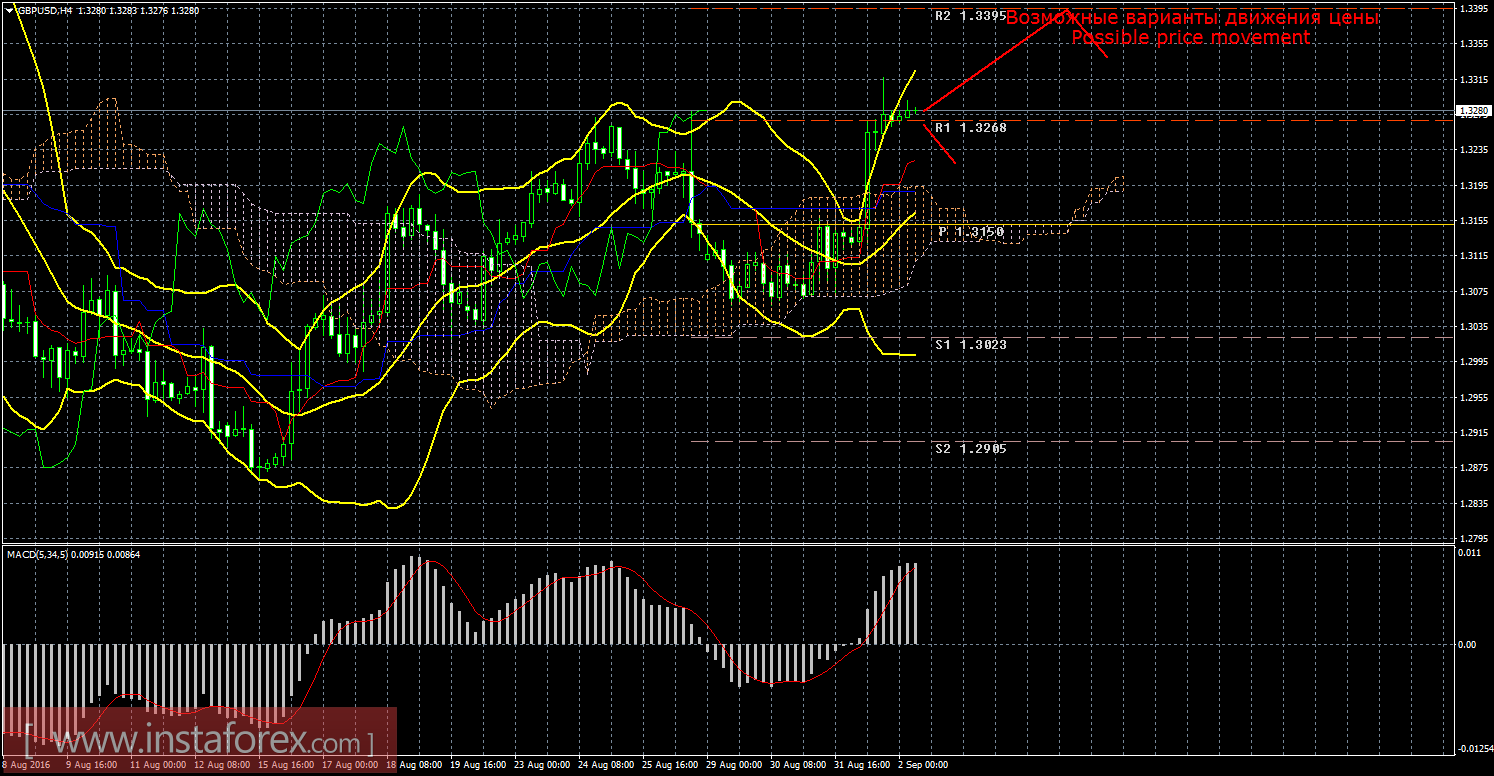The height and width of the screenshot is (776, 1494).
Task: Click the 1.2795 price axis value
Action: (1473, 540)
